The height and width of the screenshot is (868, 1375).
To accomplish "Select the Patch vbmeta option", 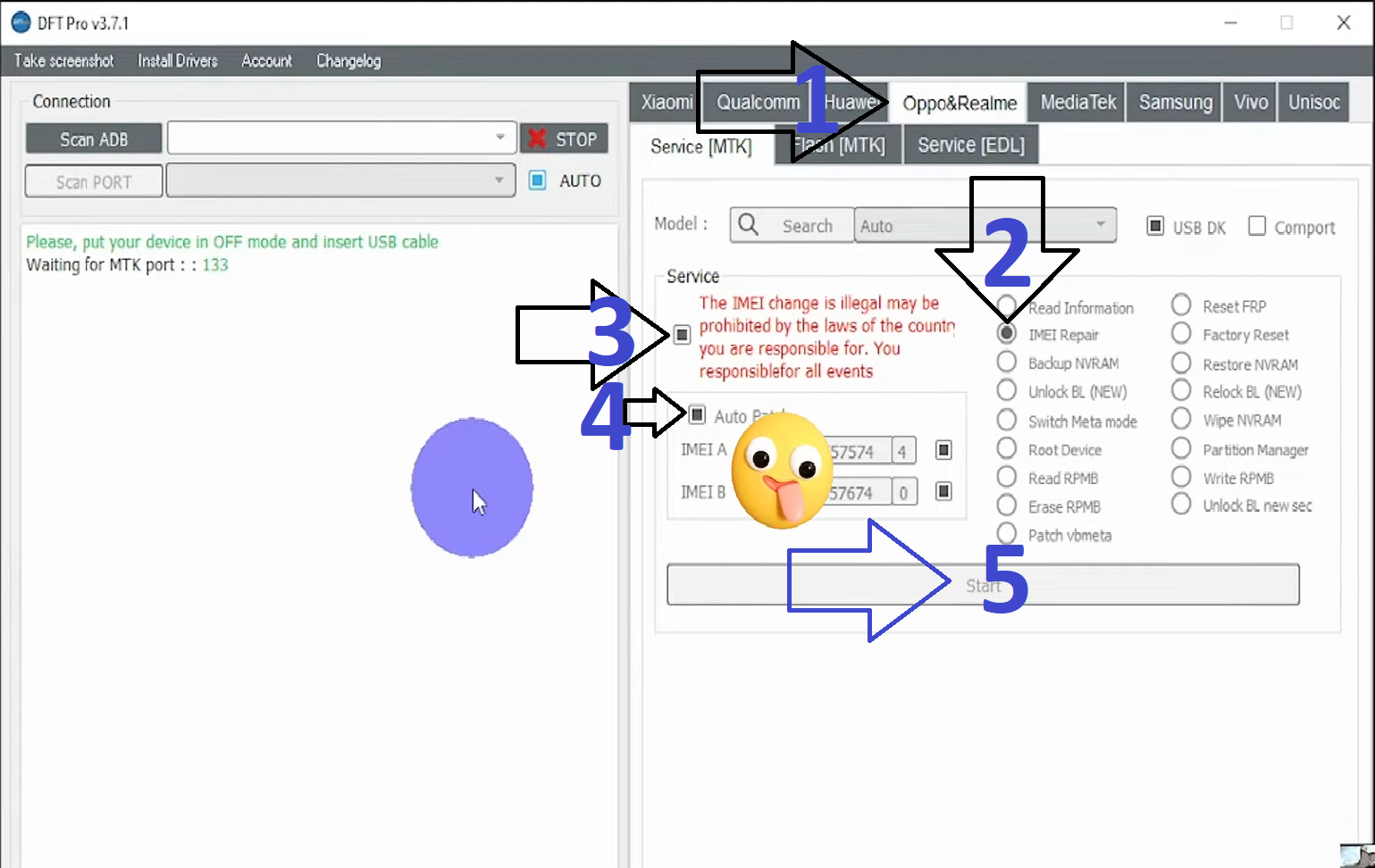I will click(x=1007, y=534).
